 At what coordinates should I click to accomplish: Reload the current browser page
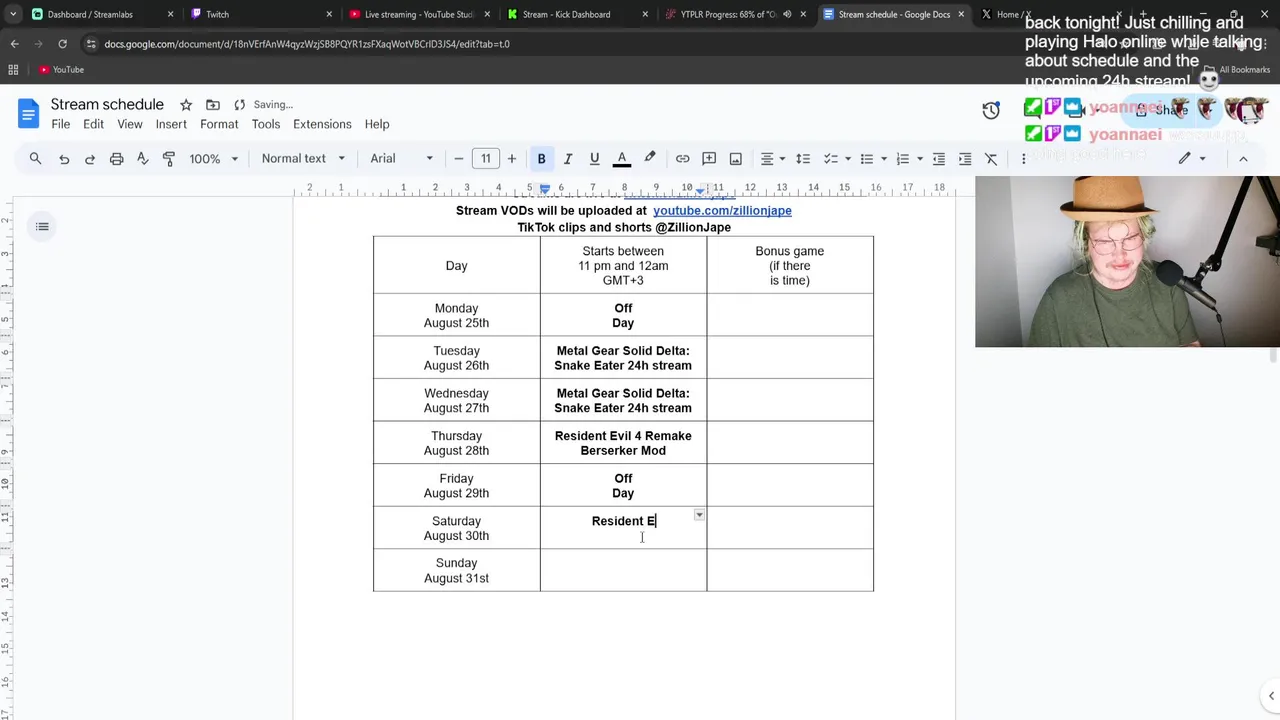pos(62,44)
